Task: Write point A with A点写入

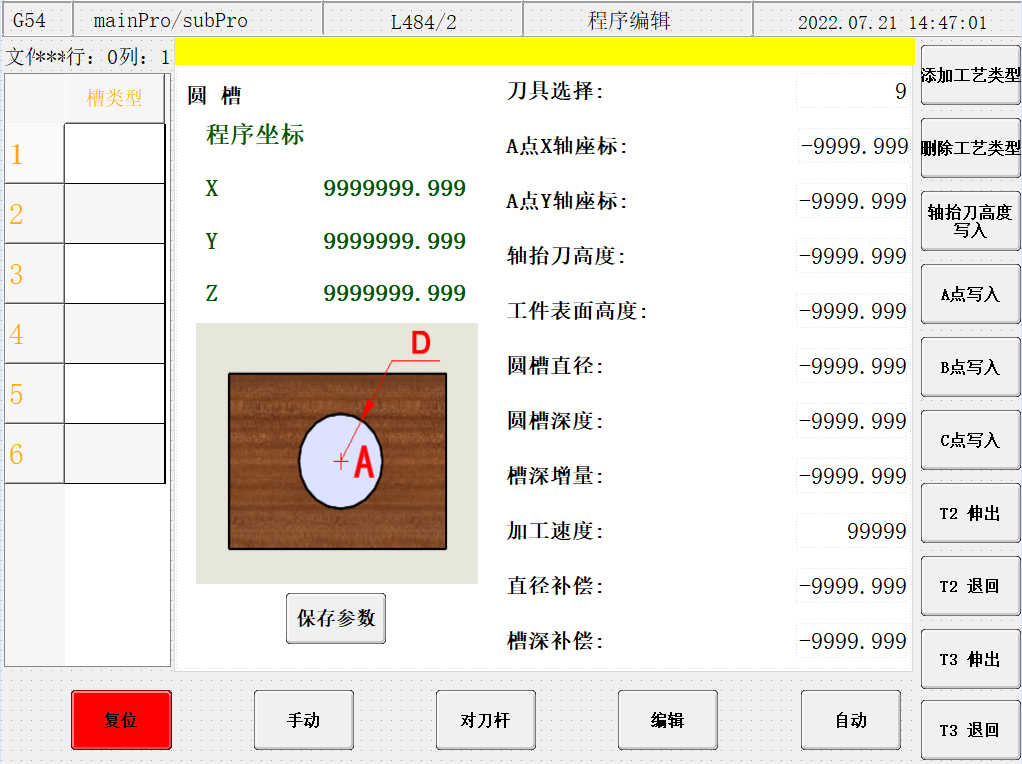Action: [971, 294]
